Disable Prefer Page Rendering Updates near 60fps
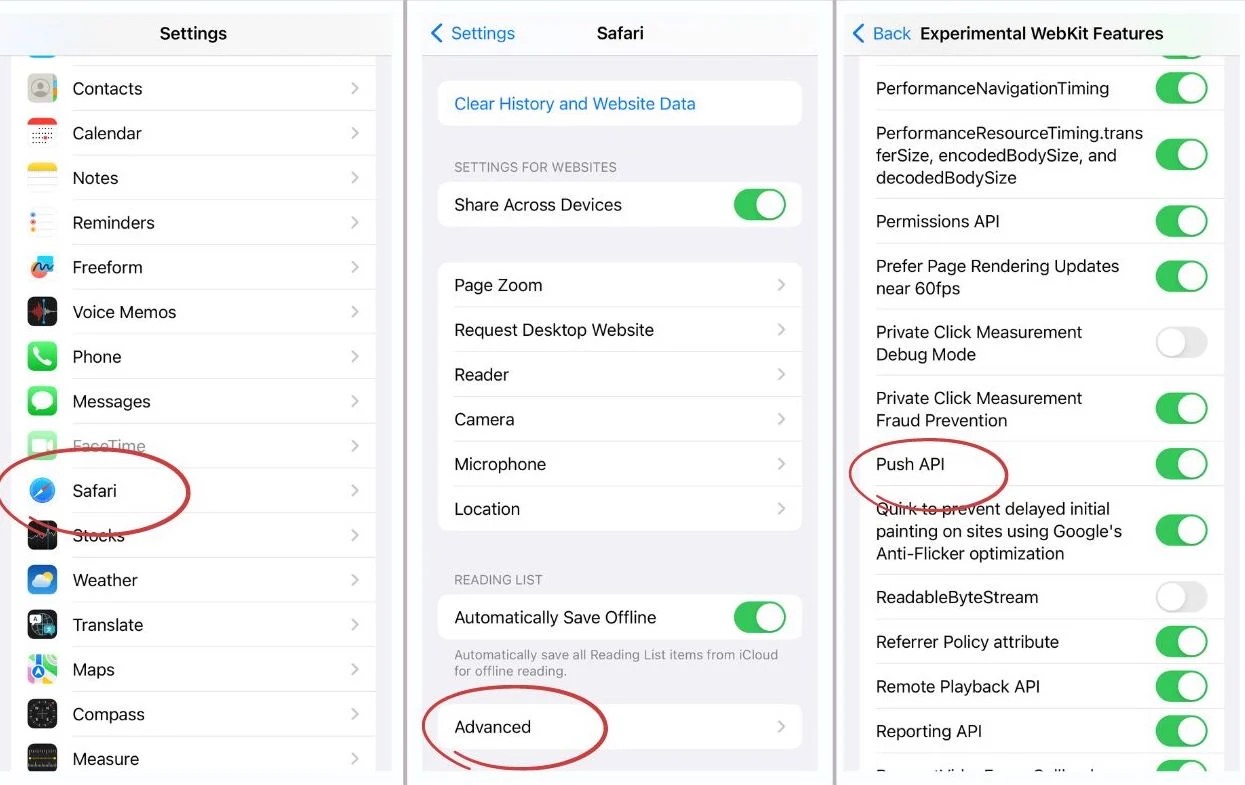1245x785 pixels. 1182,277
